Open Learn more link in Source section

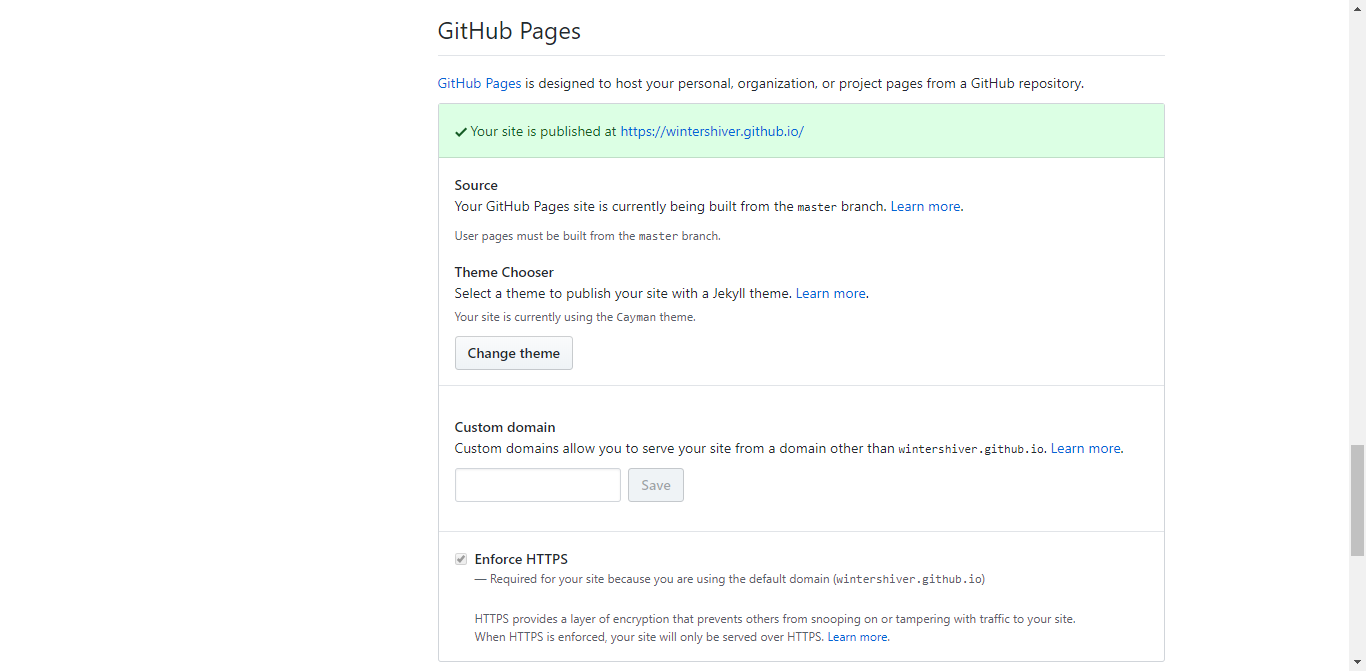click(x=925, y=206)
